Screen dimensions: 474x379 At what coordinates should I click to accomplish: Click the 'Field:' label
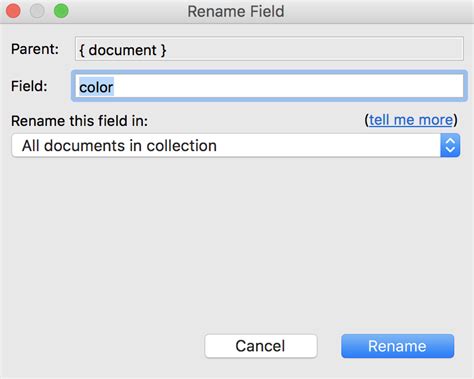[x=29, y=86]
